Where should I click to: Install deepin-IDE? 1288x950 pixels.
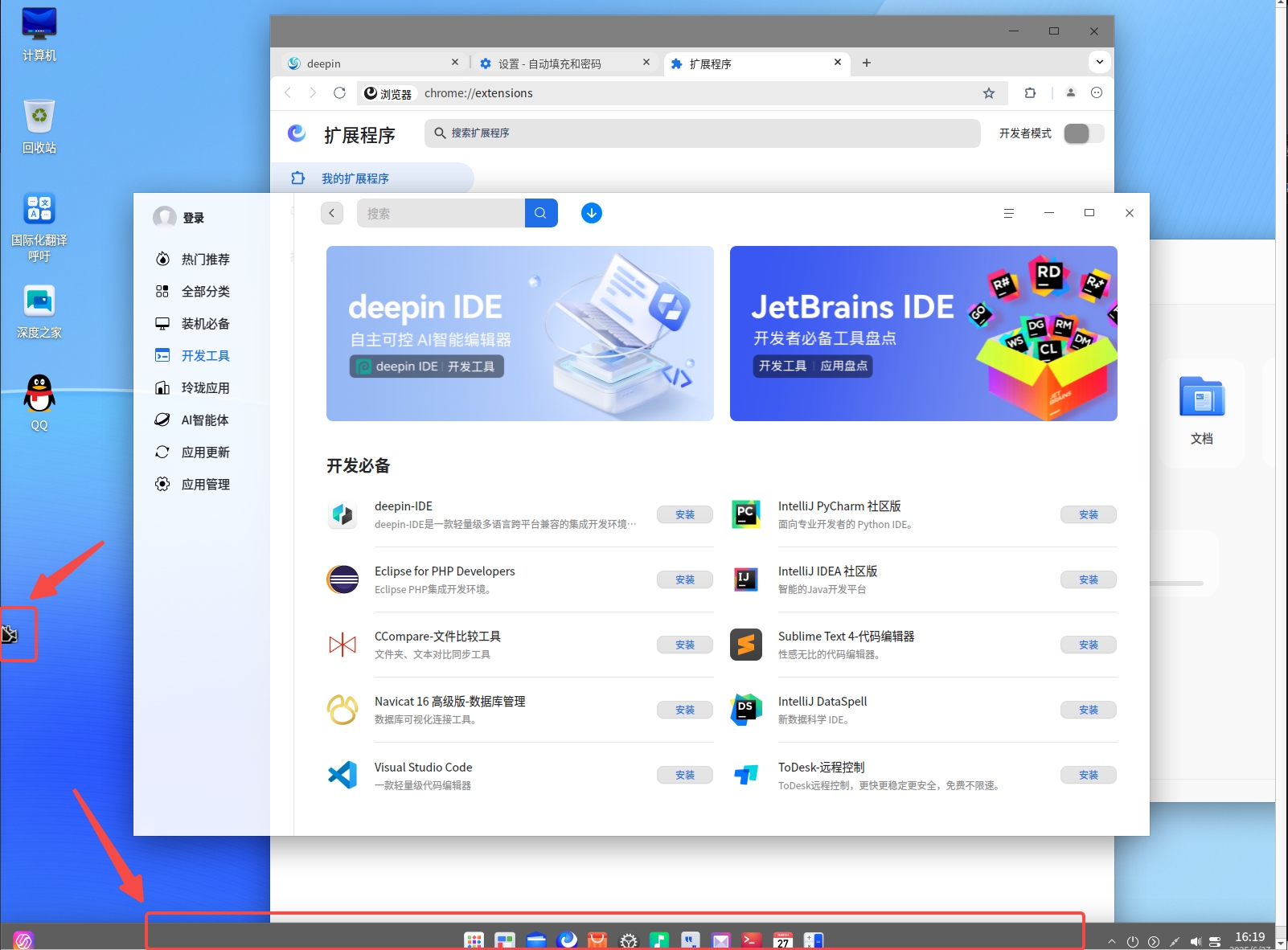[685, 514]
